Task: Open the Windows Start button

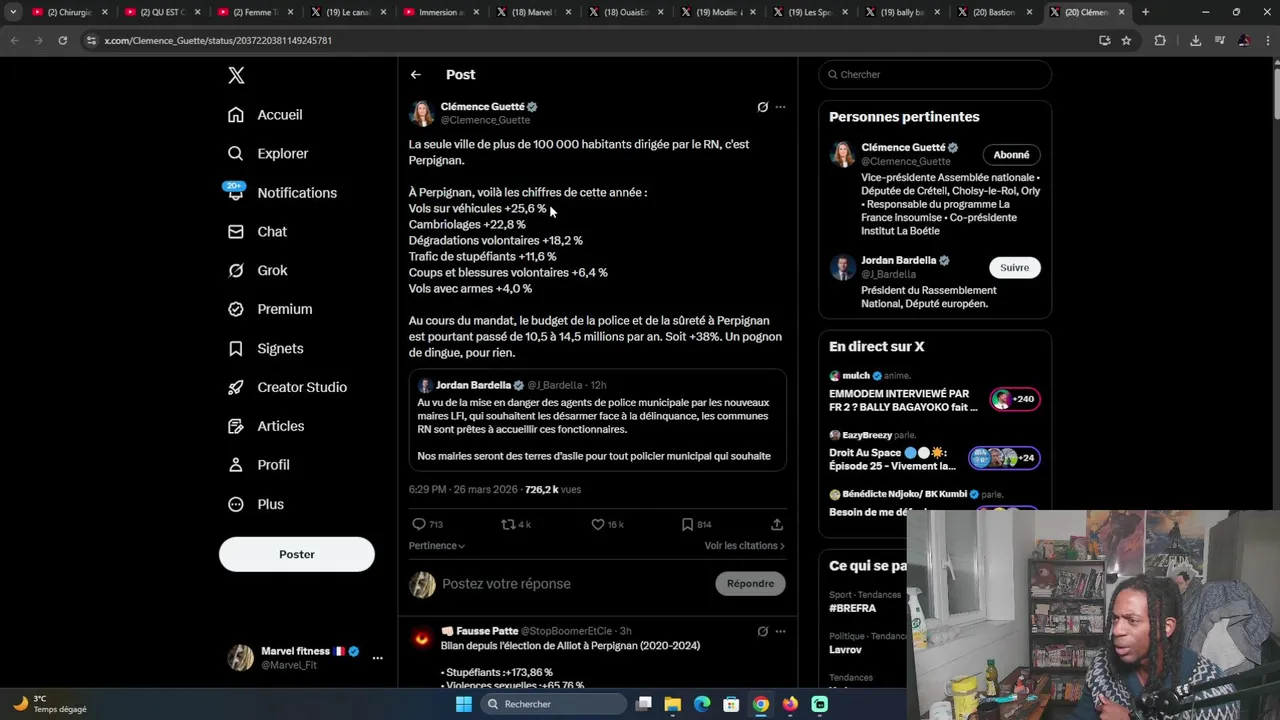Action: click(463, 704)
